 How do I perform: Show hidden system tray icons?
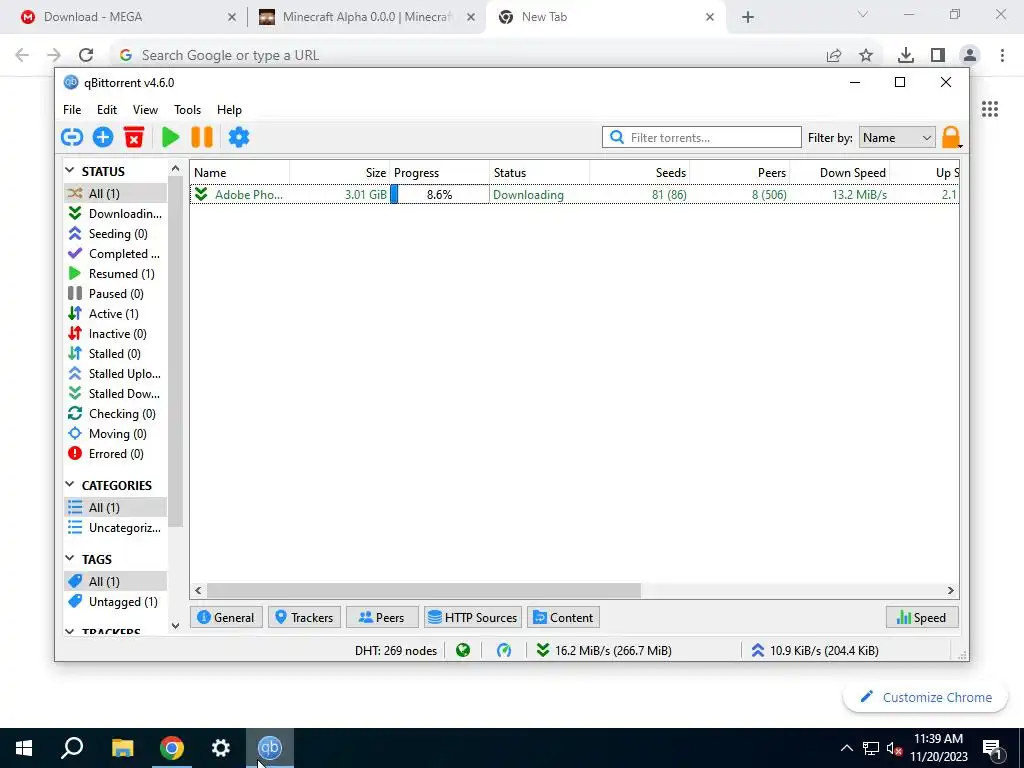pos(846,748)
